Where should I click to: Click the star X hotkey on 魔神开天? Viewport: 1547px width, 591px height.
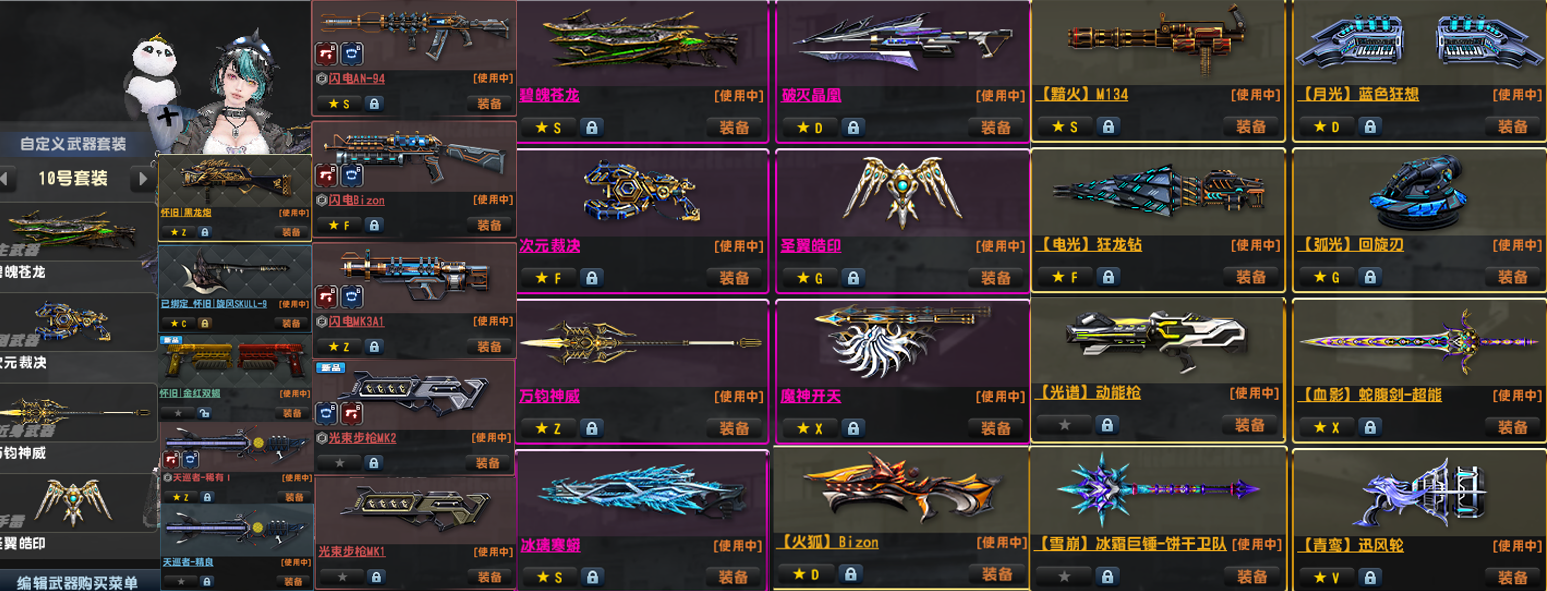(808, 428)
